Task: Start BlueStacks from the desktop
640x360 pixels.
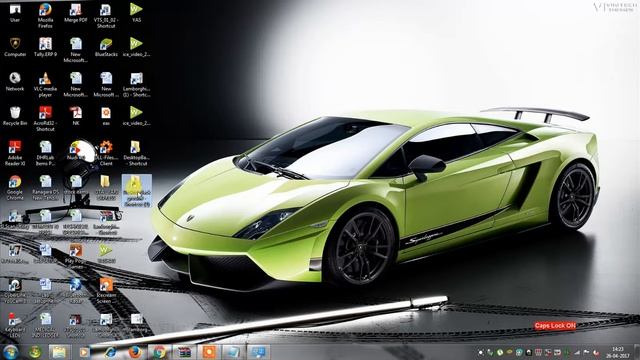Action: point(106,47)
